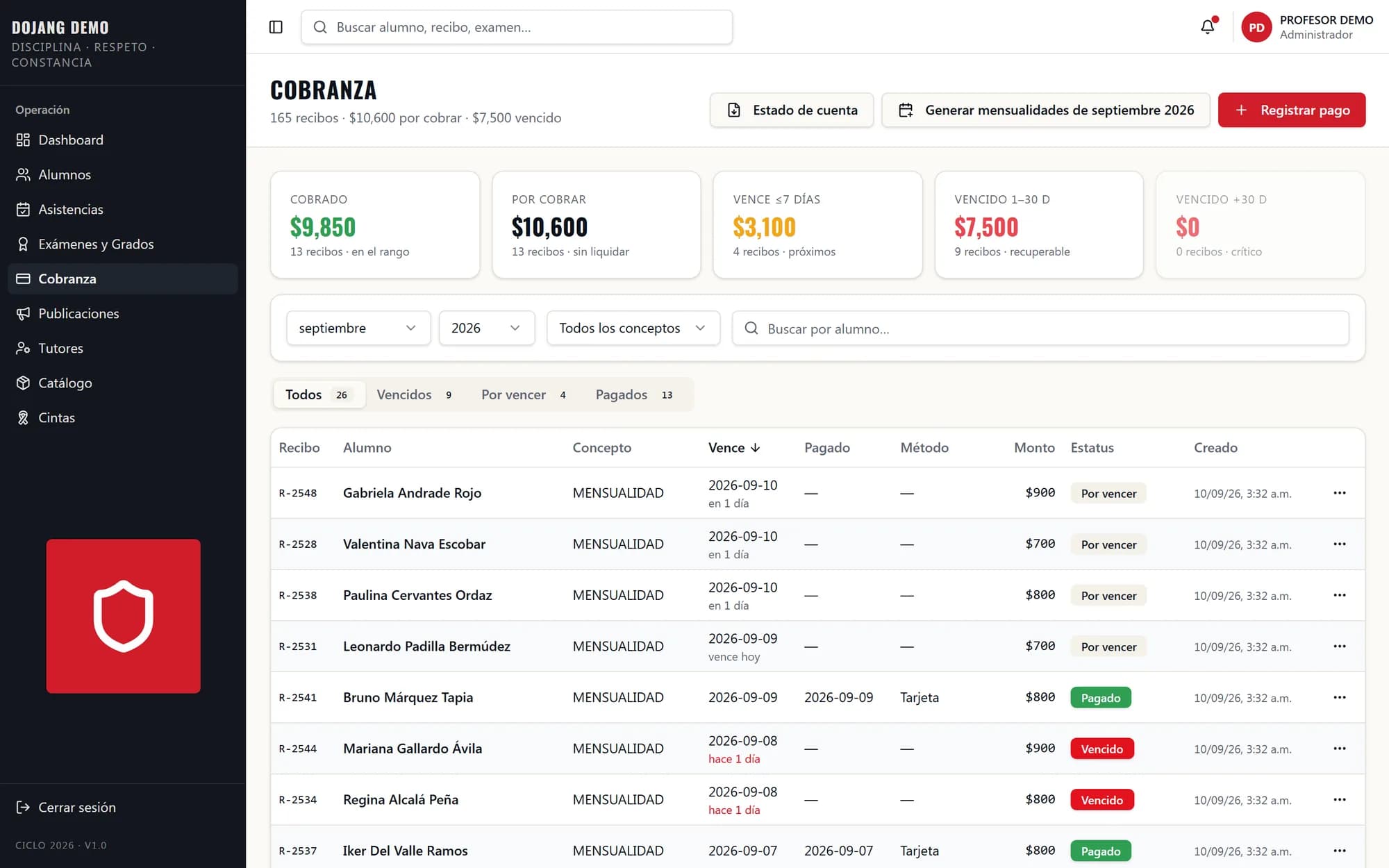Open the notifications bell

coord(1208,27)
